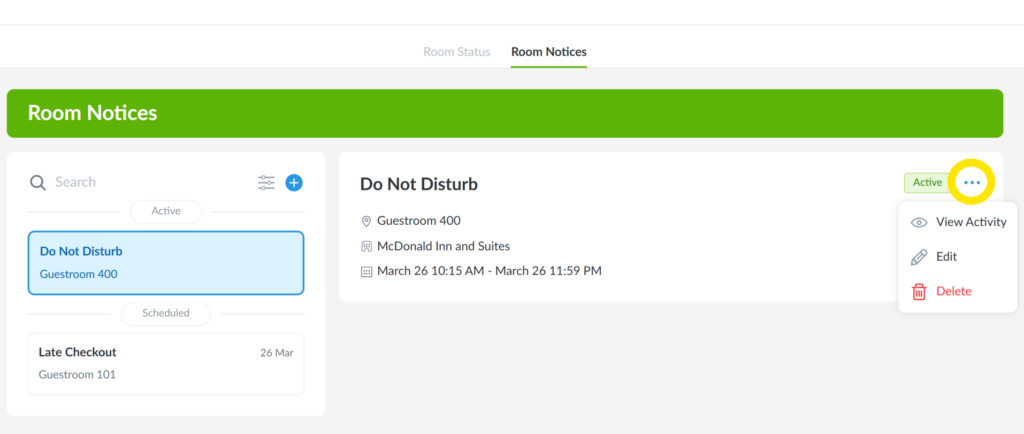Select the Do Not Disturb notice card
1024x434 pixels.
tap(166, 263)
